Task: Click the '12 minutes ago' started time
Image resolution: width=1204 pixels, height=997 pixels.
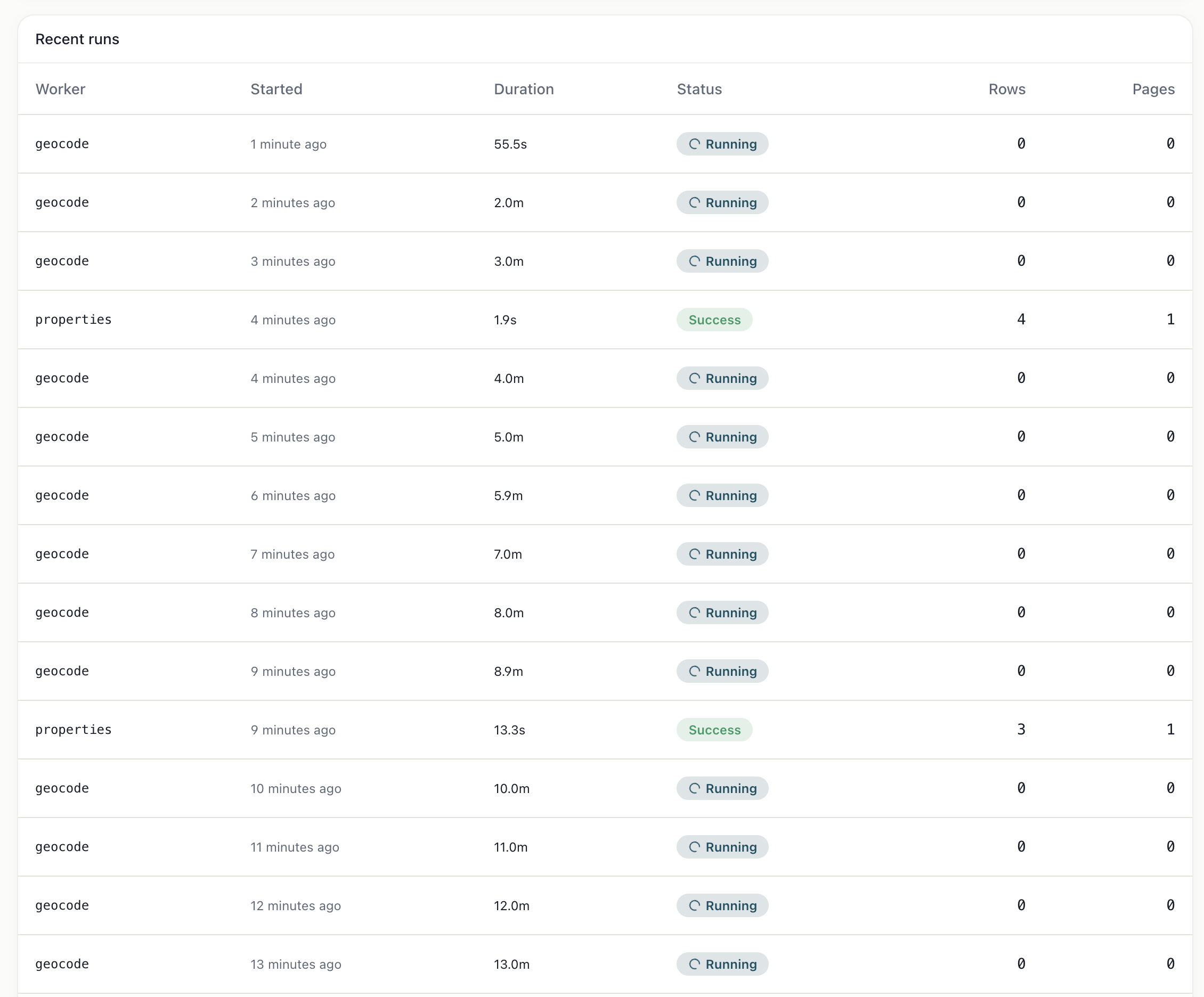Action: click(x=296, y=905)
